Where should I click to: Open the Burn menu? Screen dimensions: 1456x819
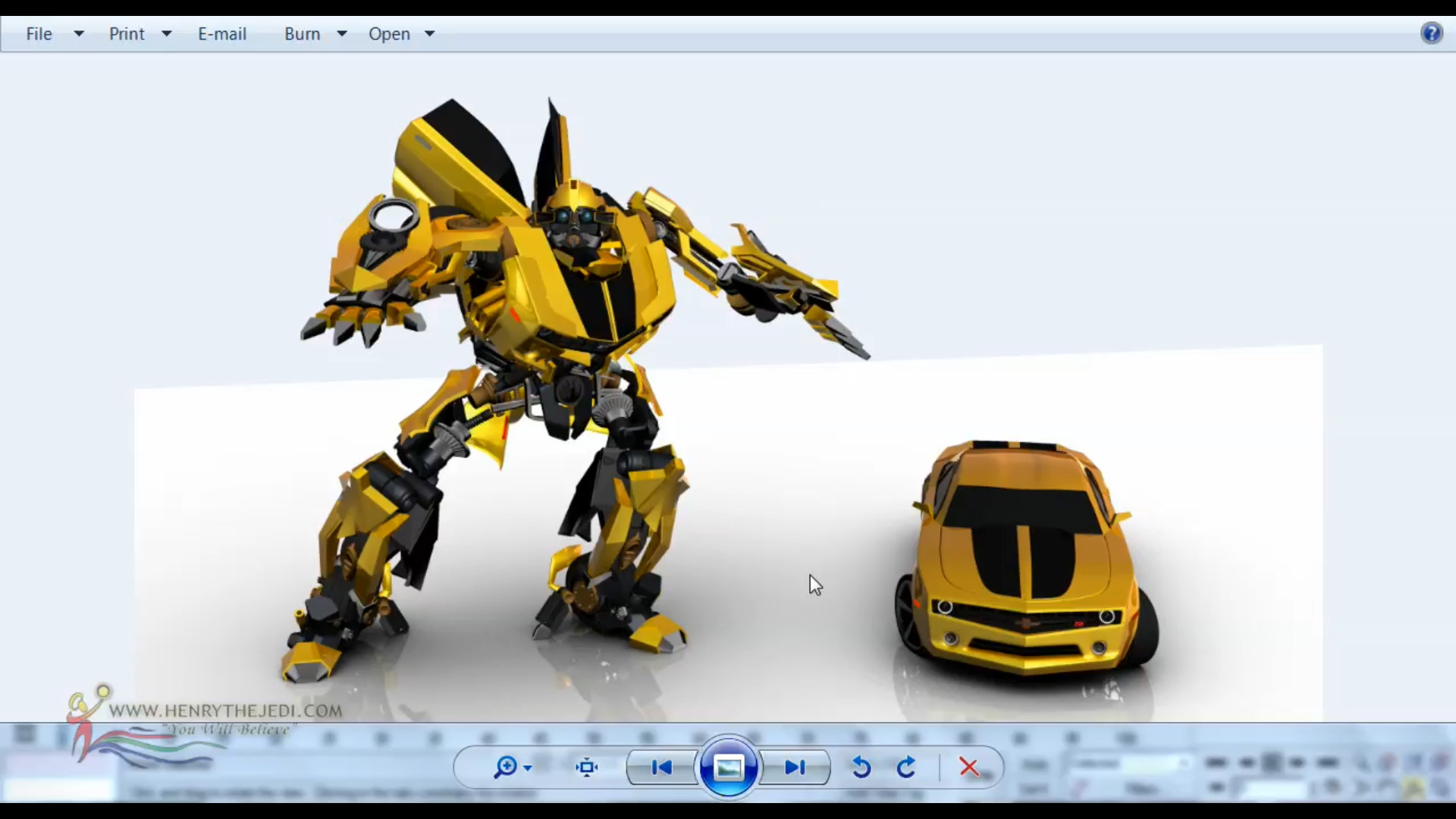[302, 34]
